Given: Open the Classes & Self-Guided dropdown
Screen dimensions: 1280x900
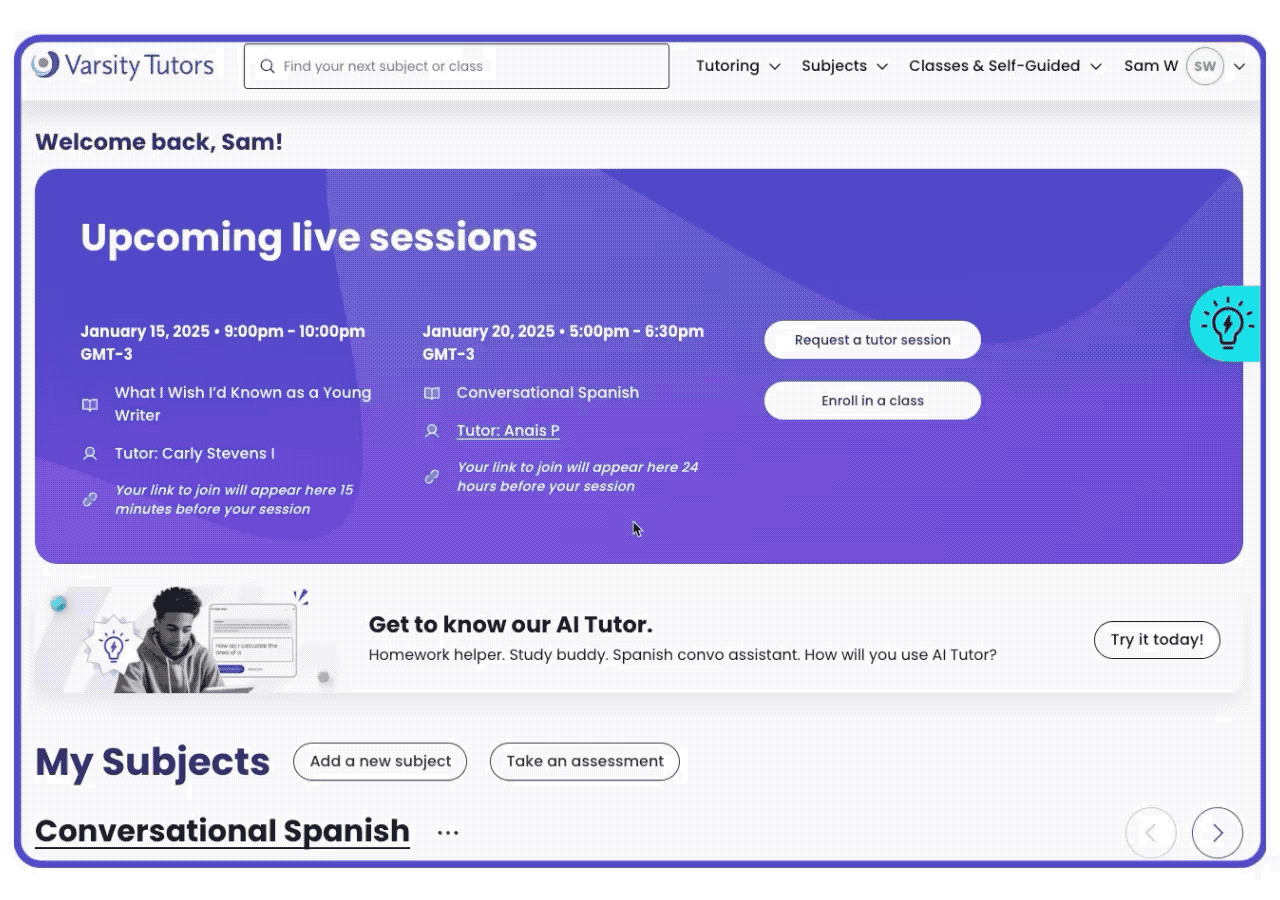Looking at the screenshot, I should click(1005, 66).
